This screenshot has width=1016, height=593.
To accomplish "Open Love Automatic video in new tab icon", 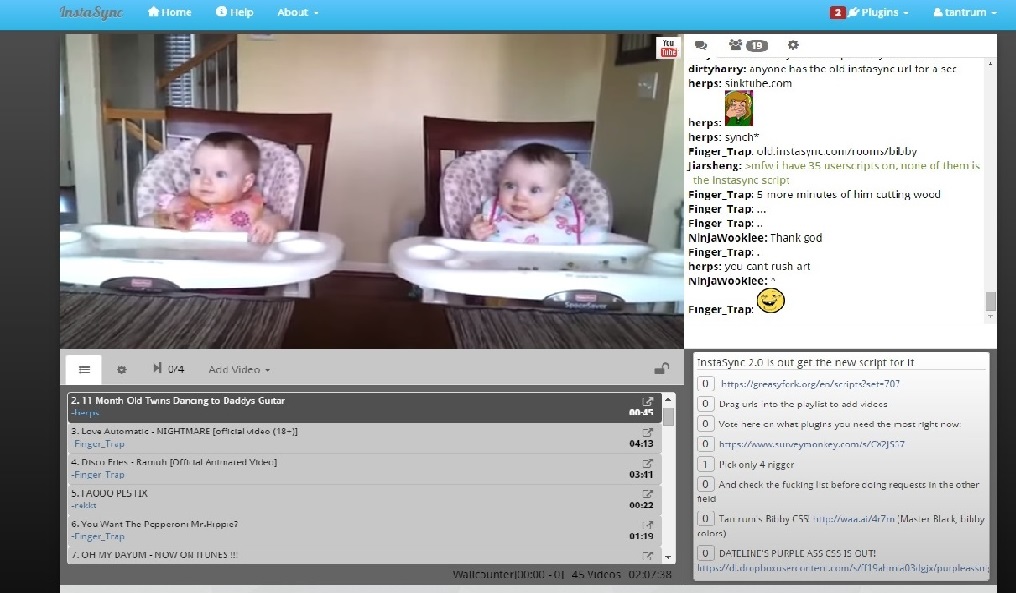I will point(647,432).
